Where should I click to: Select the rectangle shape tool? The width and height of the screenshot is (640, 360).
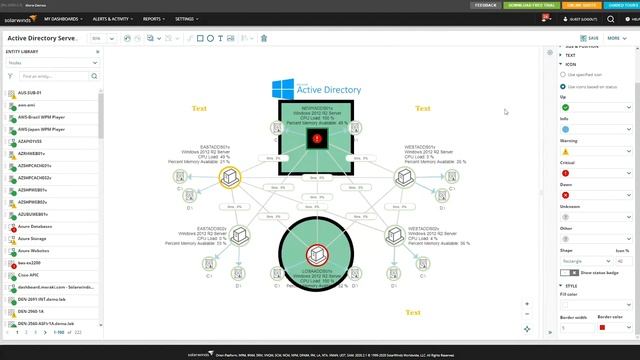click(x=200, y=38)
